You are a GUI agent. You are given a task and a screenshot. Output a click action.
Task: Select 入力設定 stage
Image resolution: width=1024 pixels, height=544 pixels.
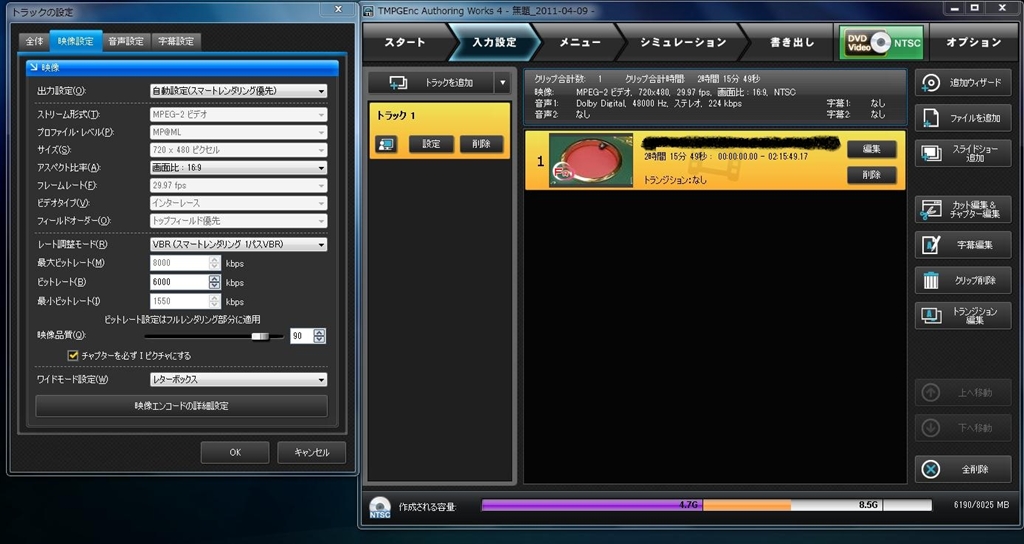(x=494, y=42)
